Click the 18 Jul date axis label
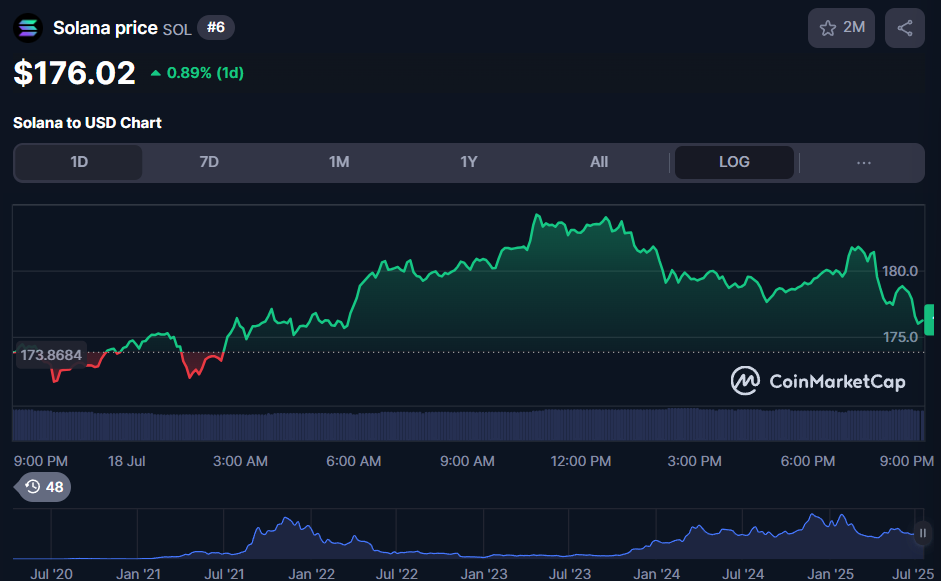 [x=127, y=462]
